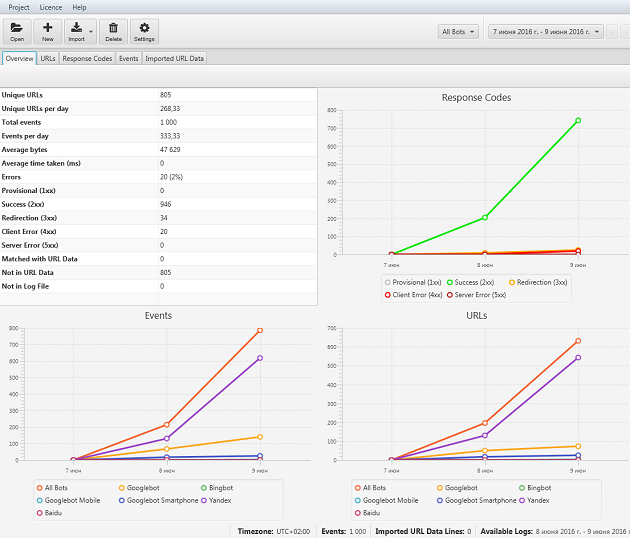Click Redirection (3xx) legend marker

(x=512, y=282)
